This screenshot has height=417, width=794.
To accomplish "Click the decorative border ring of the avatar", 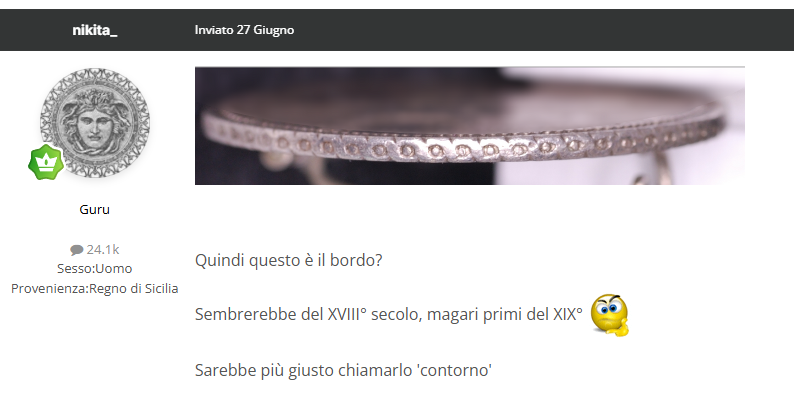I will click(95, 75).
